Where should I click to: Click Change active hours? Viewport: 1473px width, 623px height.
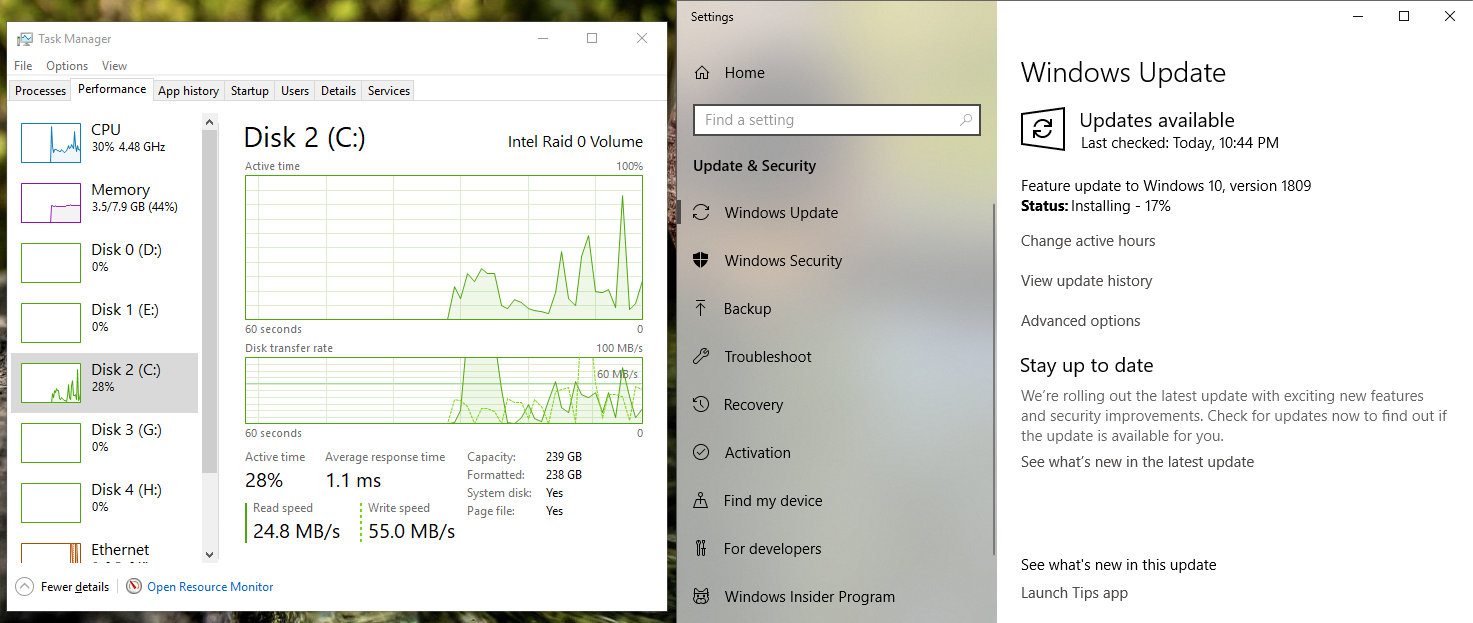(1087, 241)
